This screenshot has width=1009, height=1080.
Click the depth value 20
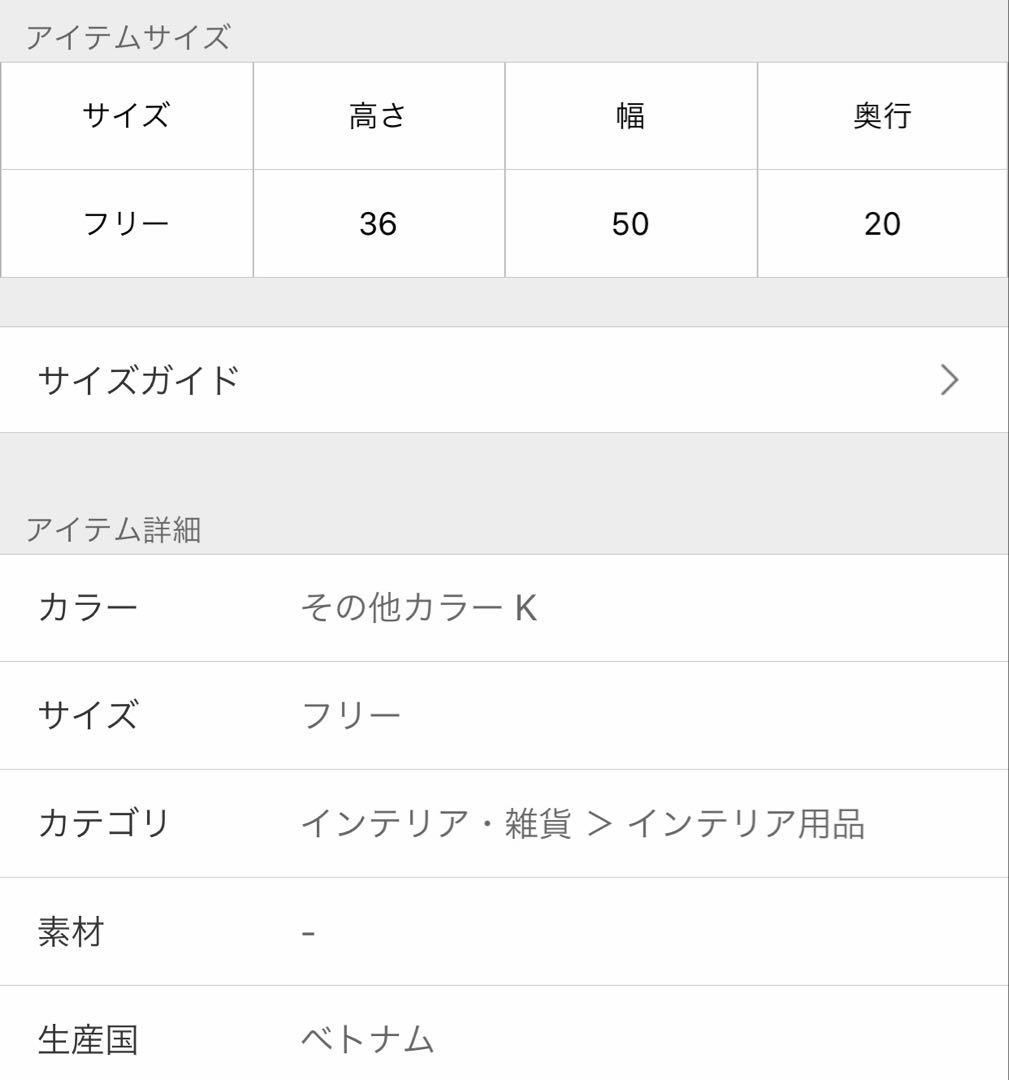tap(882, 223)
